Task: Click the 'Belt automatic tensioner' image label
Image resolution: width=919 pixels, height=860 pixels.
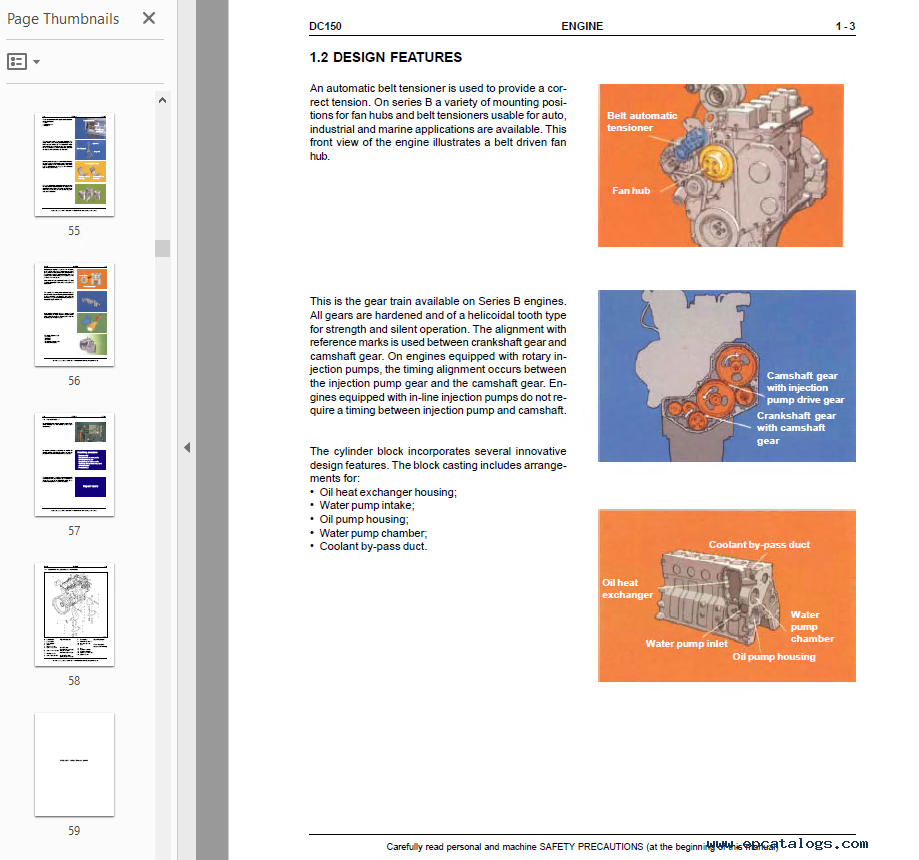Action: coord(642,122)
